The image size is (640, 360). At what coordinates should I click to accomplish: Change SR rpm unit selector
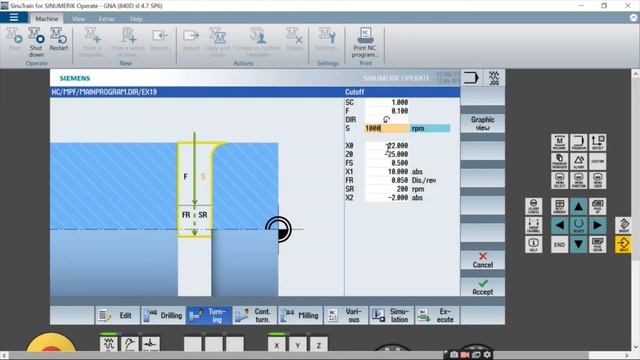point(418,189)
